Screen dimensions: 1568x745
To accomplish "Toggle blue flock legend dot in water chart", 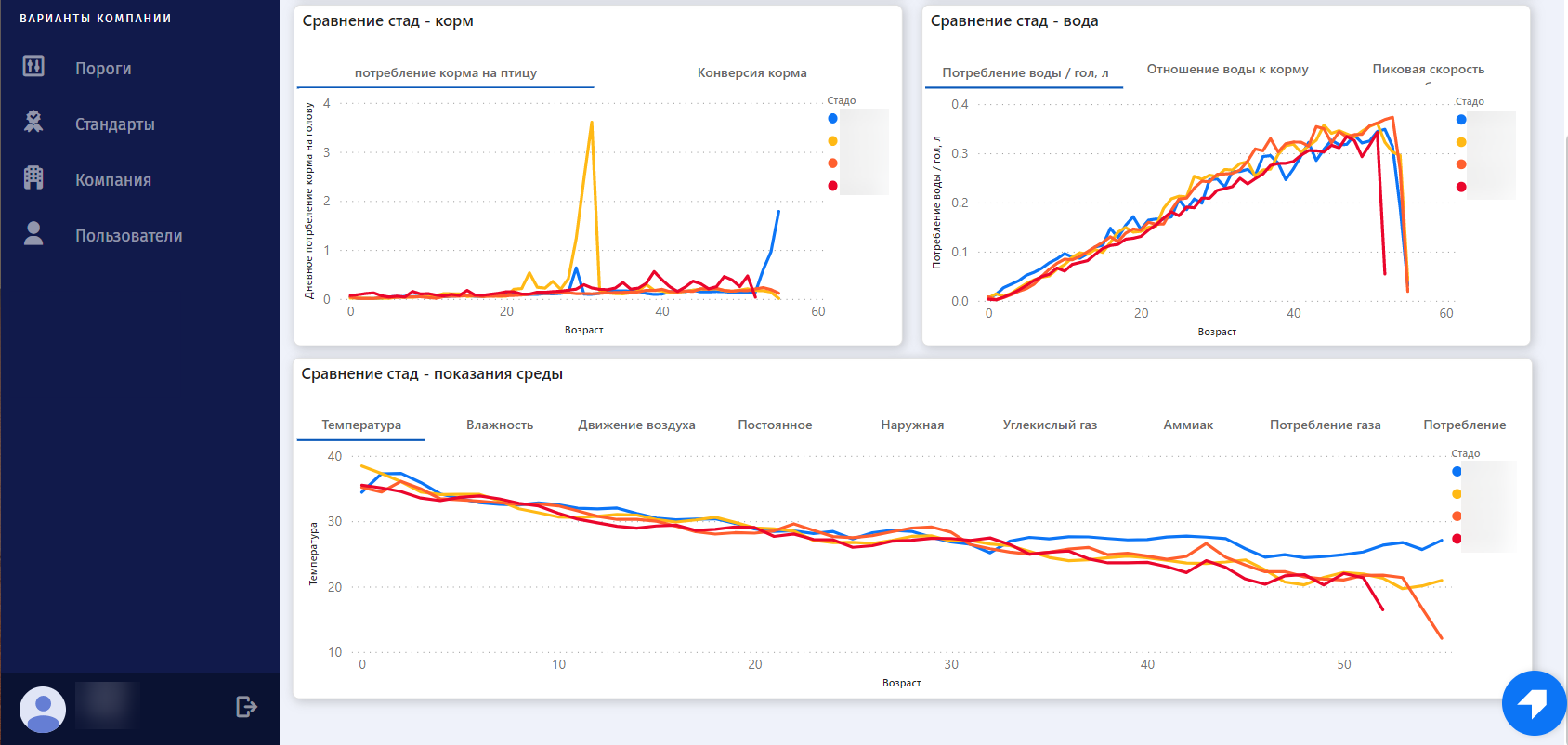I will (1461, 120).
